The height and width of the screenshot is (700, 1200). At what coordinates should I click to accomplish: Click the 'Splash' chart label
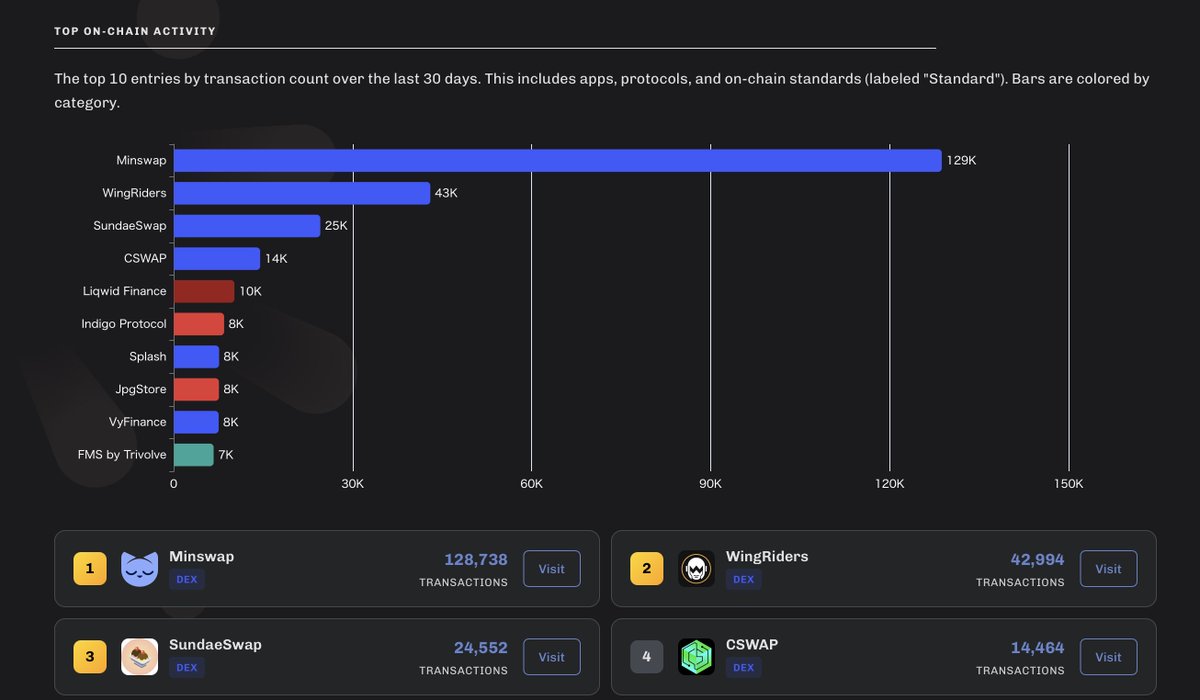point(148,357)
